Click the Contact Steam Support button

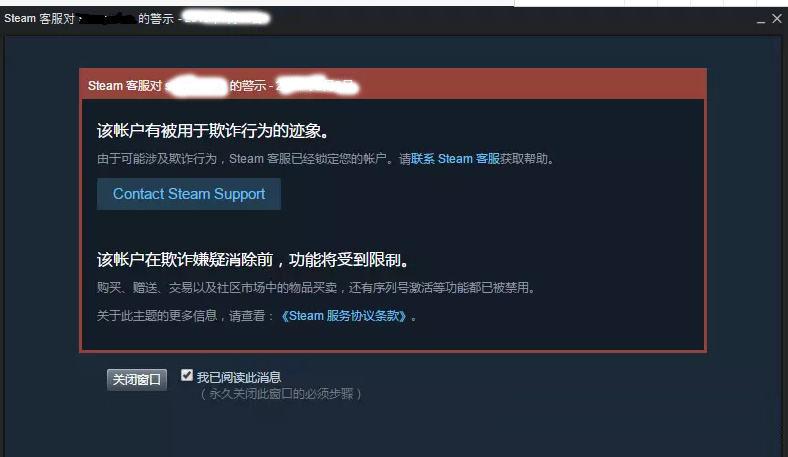[x=188, y=194]
